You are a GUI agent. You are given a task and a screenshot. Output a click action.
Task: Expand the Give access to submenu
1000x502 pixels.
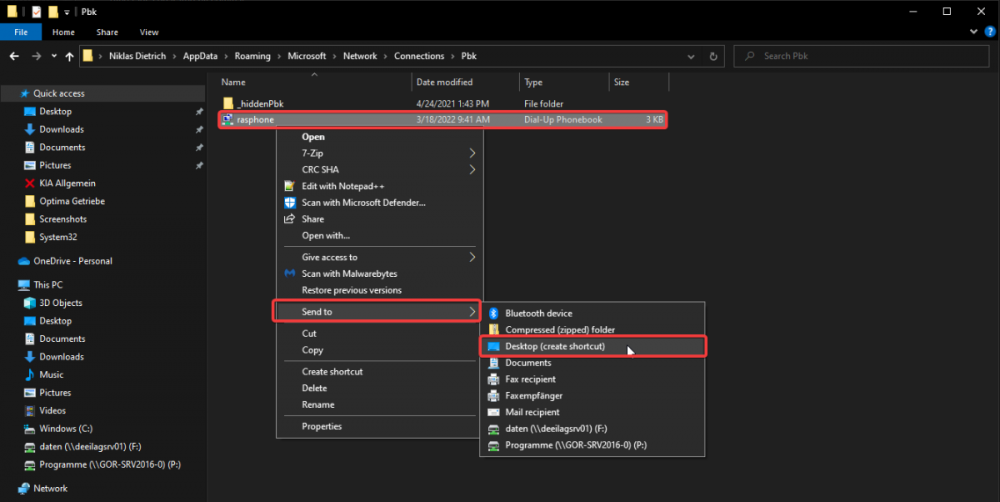pos(472,257)
